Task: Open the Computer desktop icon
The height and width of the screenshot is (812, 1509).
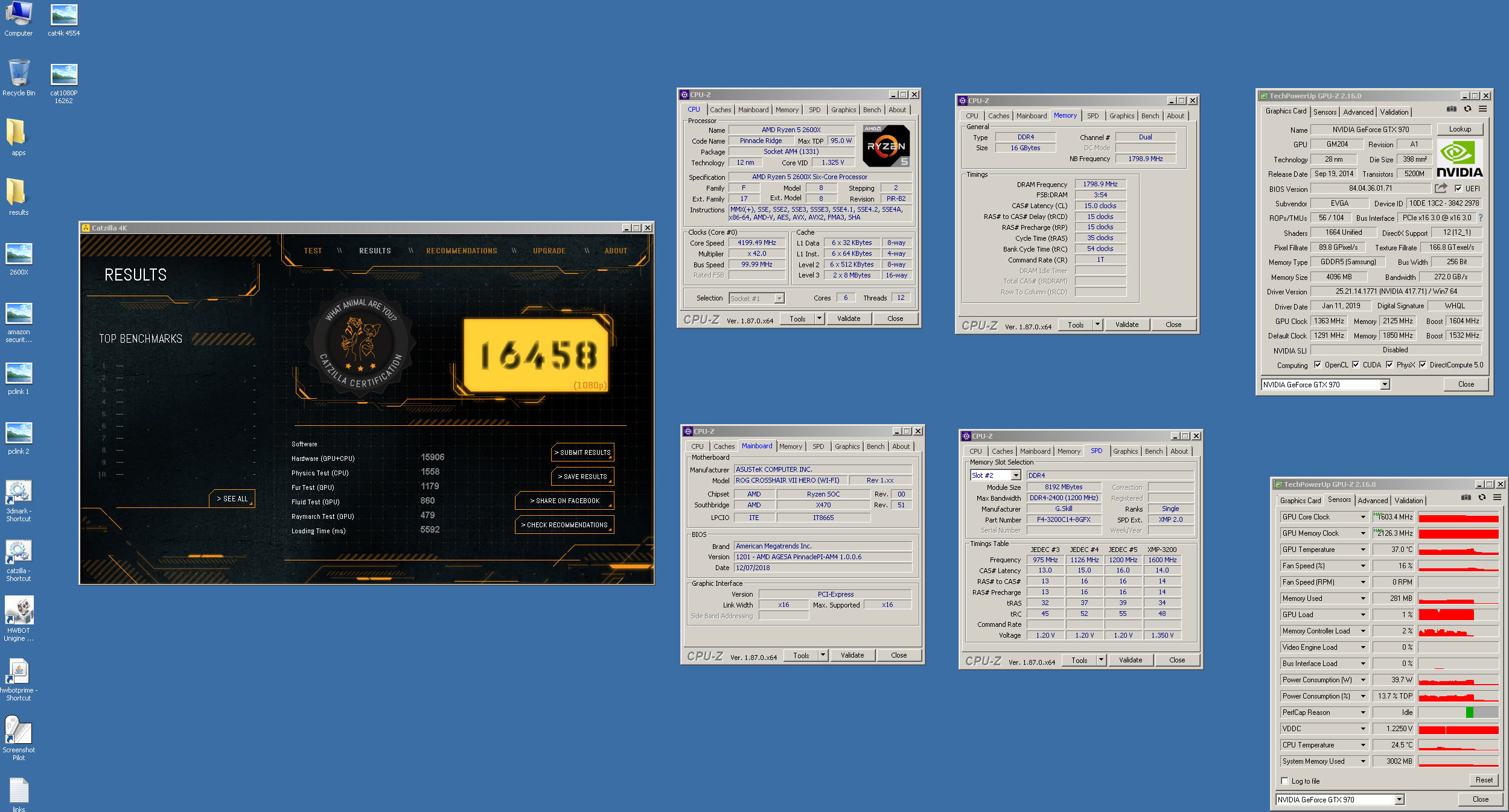Action: [19, 19]
